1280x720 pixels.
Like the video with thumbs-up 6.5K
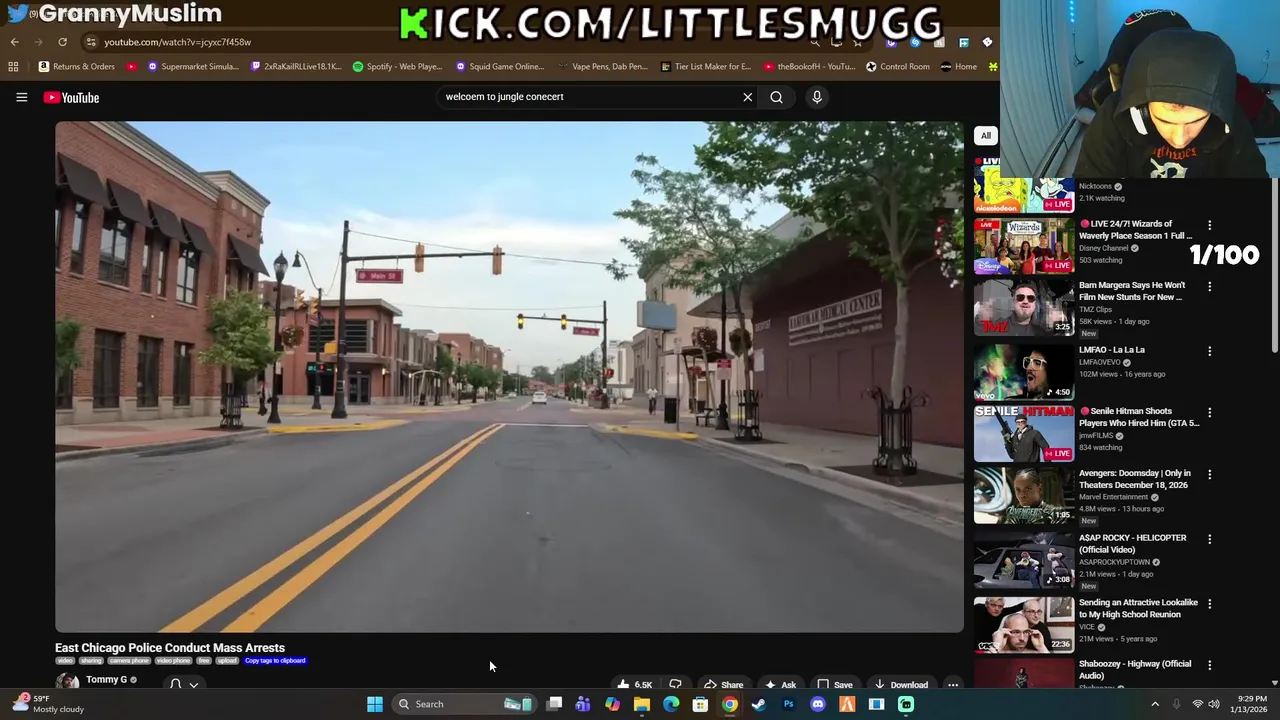coord(634,685)
